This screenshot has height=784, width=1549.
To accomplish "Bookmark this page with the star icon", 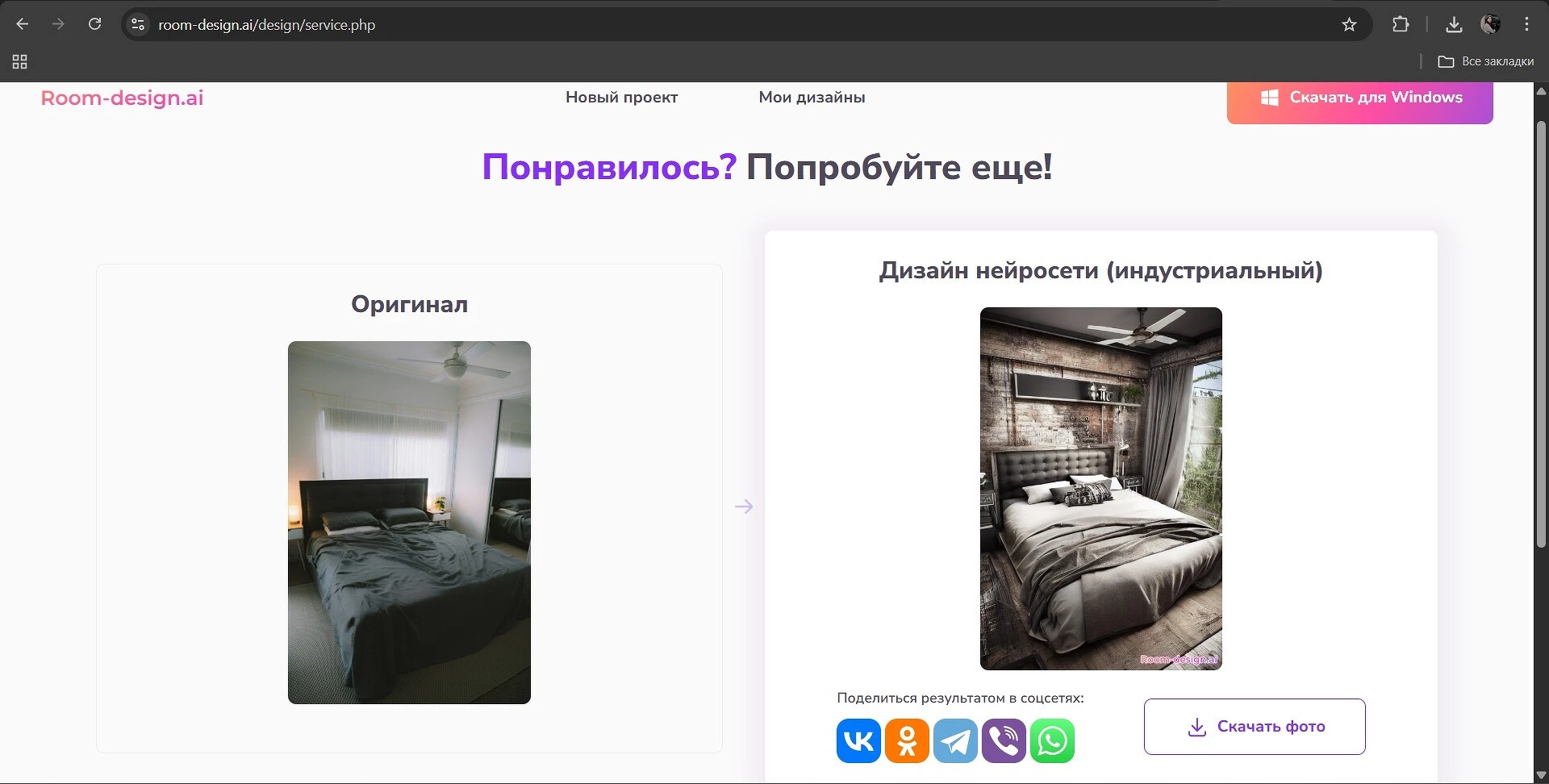I will [x=1349, y=24].
